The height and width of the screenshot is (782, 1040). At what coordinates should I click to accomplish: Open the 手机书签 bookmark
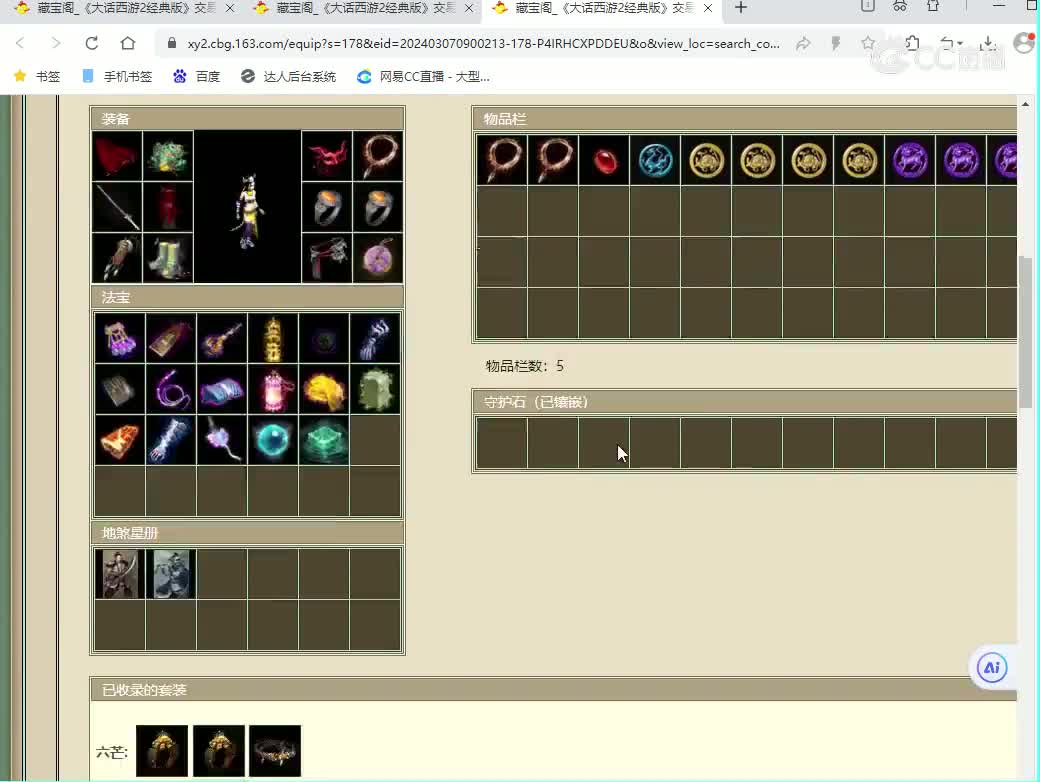point(117,76)
